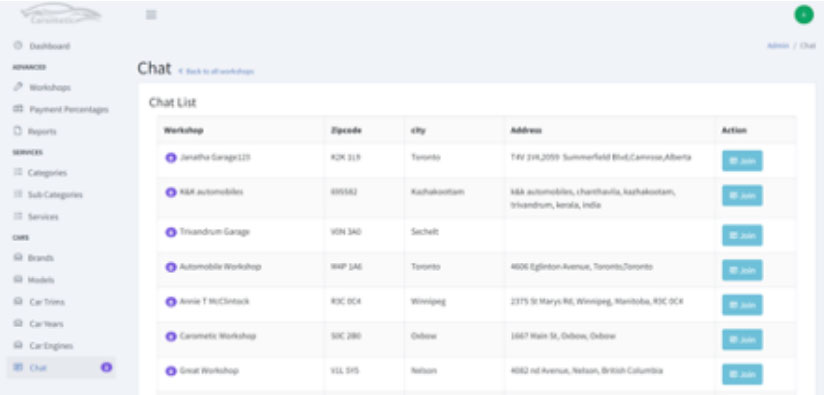Open Services in the sidebar

click(43, 216)
